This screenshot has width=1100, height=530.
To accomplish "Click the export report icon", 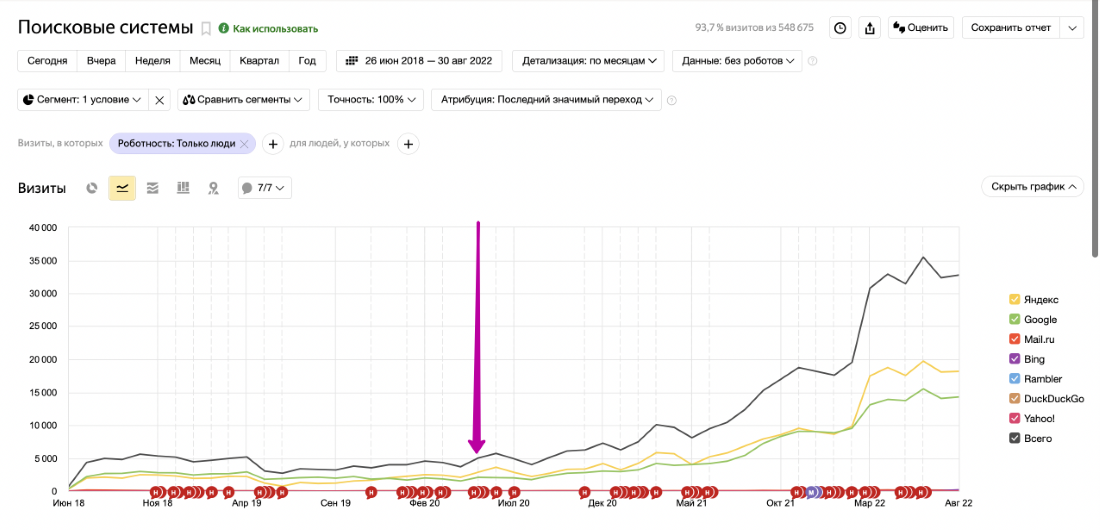I will click(869, 28).
